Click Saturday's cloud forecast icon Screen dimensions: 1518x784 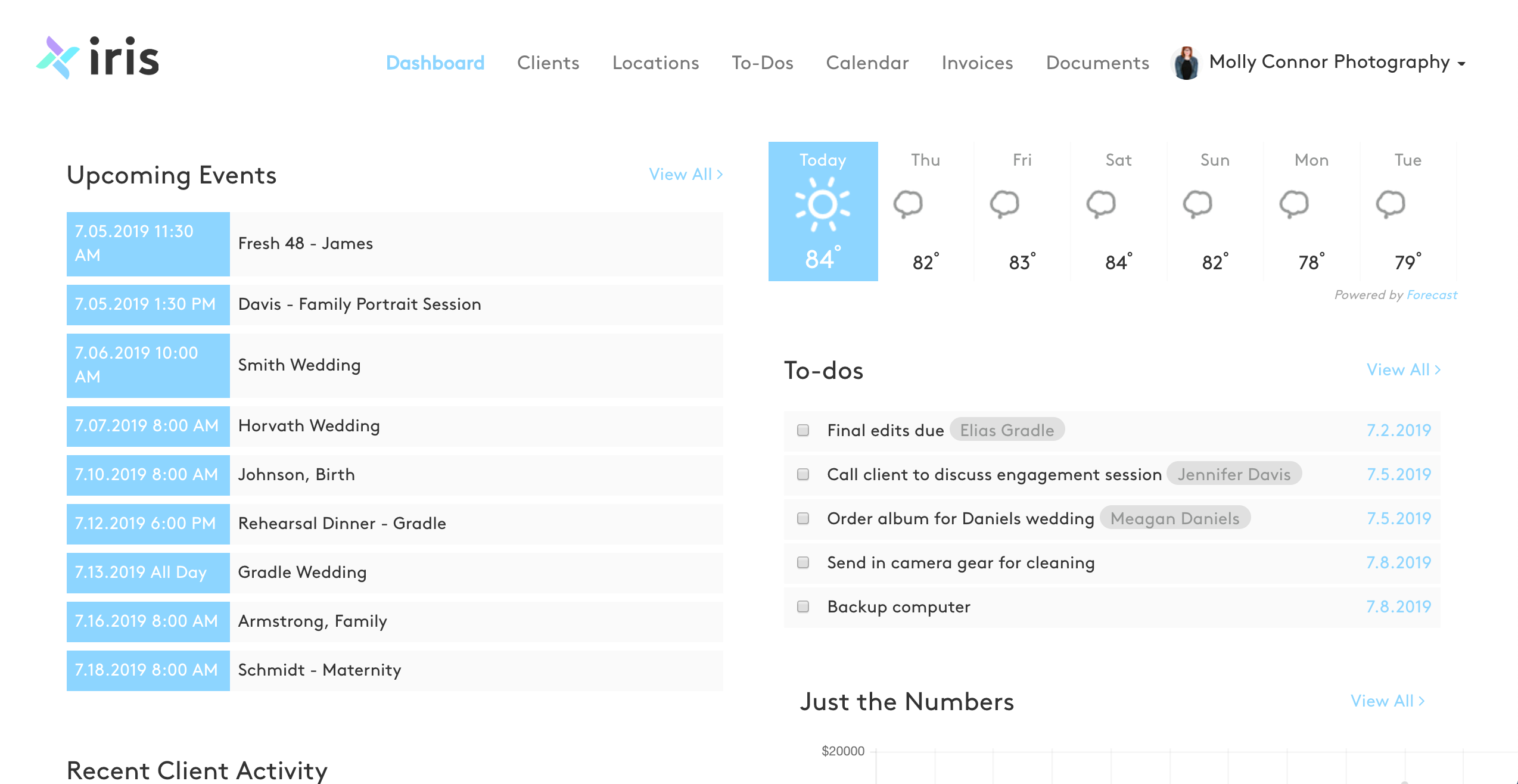tap(1101, 204)
